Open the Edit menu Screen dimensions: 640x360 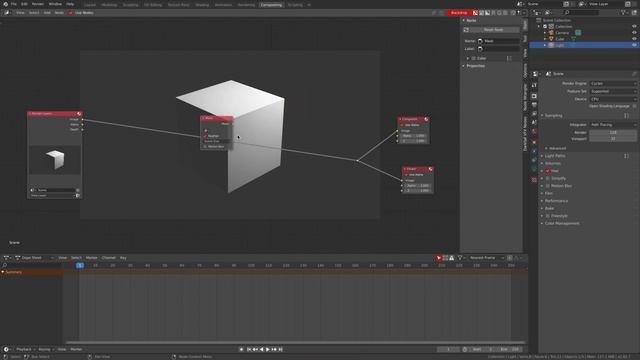coord(24,4)
